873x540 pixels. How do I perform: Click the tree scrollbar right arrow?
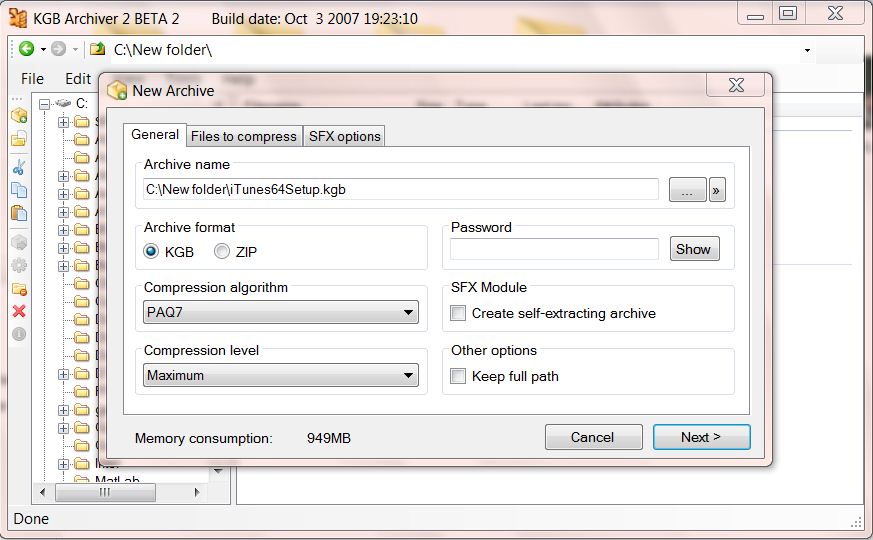pyautogui.click(x=197, y=492)
